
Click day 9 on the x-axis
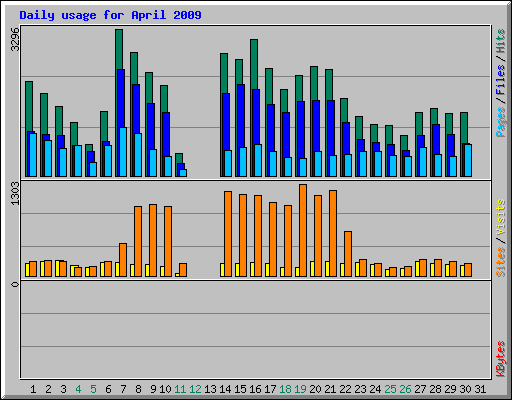[x=153, y=389]
